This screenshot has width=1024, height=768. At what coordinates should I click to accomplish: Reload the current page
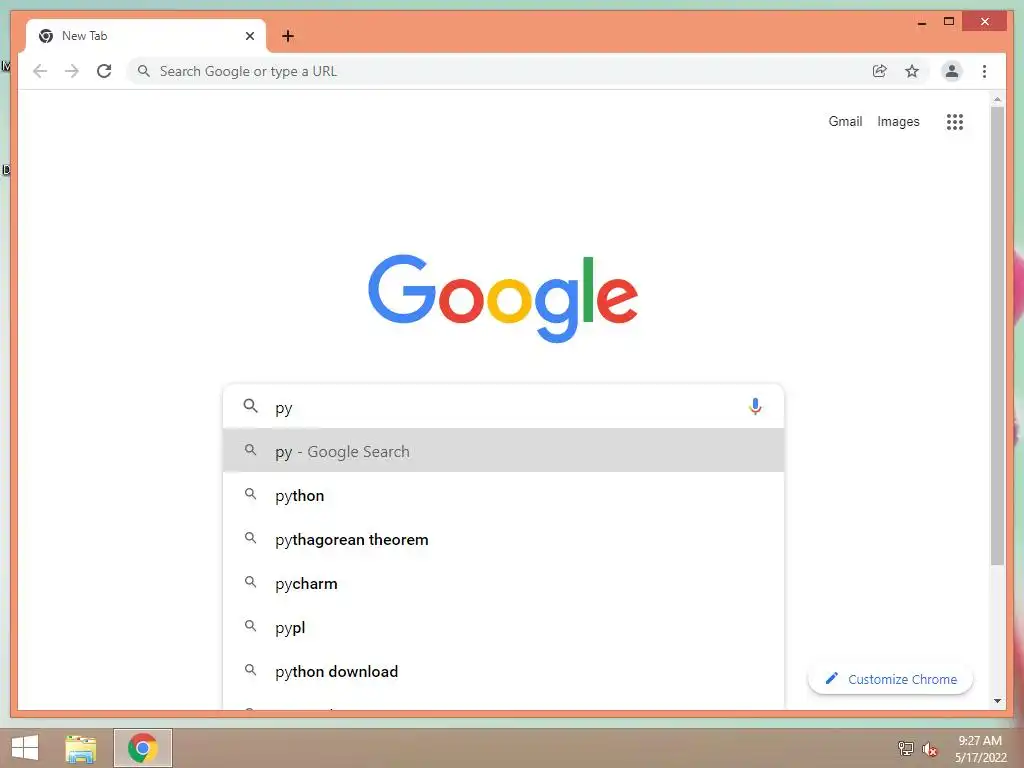click(x=104, y=71)
